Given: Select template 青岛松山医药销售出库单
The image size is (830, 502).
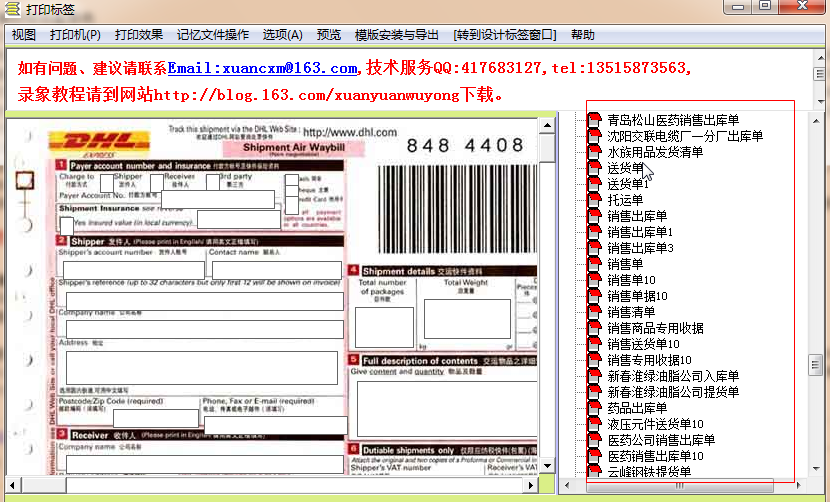Looking at the screenshot, I should pos(673,120).
